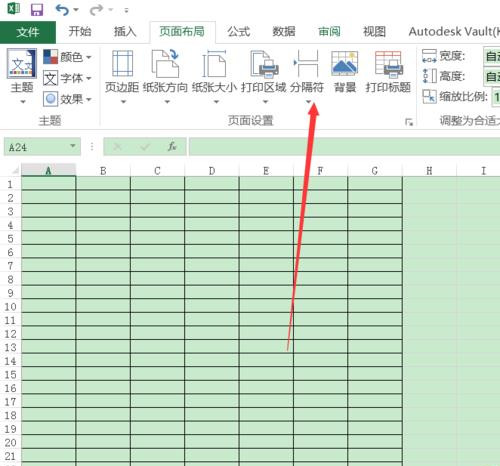Open the 文件 file menu
500x466 pixels.
(28, 32)
